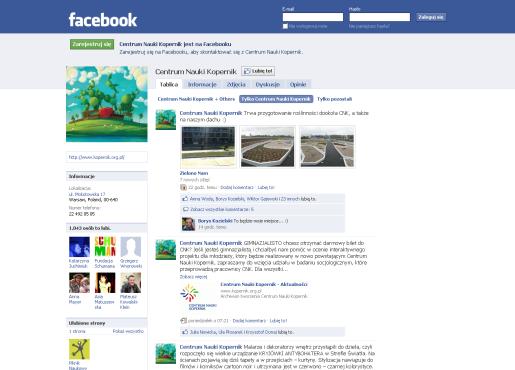Open Centrum Nauki Kopernik - Aktualności link
The height and width of the screenshot is (370, 515).
coord(264,284)
